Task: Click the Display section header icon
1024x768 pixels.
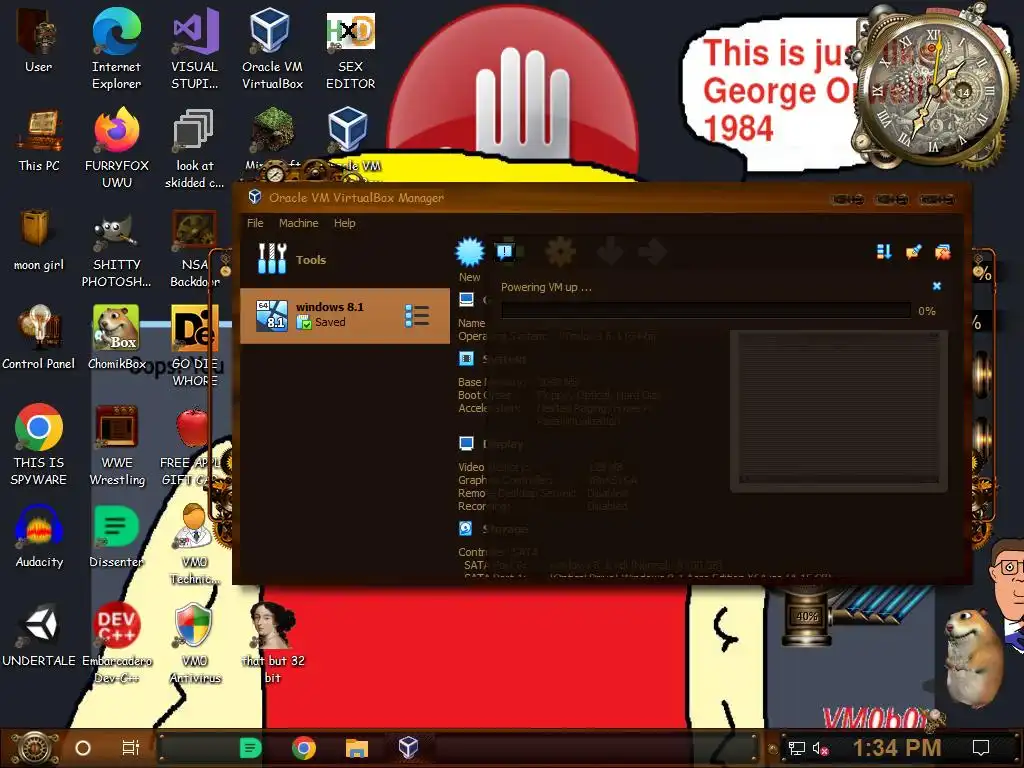Action: coord(466,444)
